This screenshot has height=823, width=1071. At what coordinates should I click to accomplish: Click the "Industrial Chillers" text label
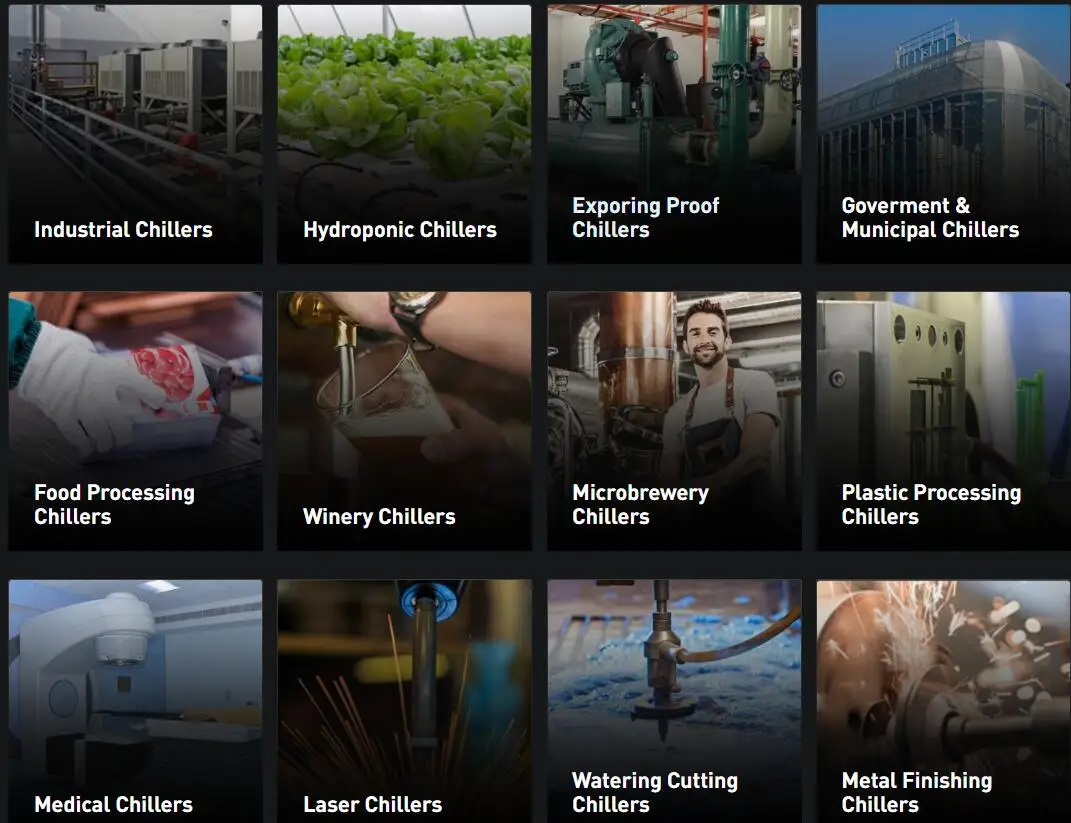[x=124, y=229]
